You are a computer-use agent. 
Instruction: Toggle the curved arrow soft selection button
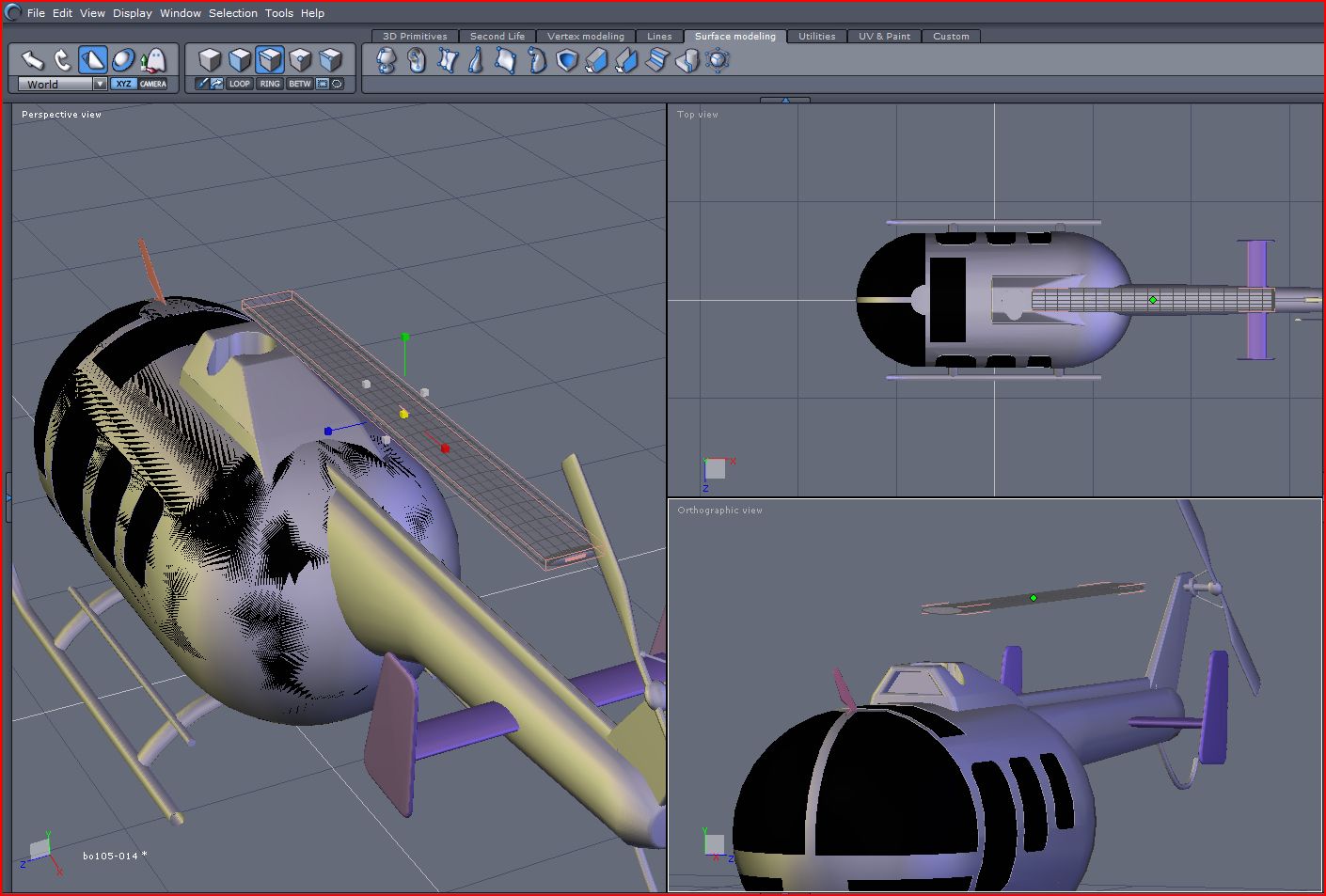(x=216, y=84)
